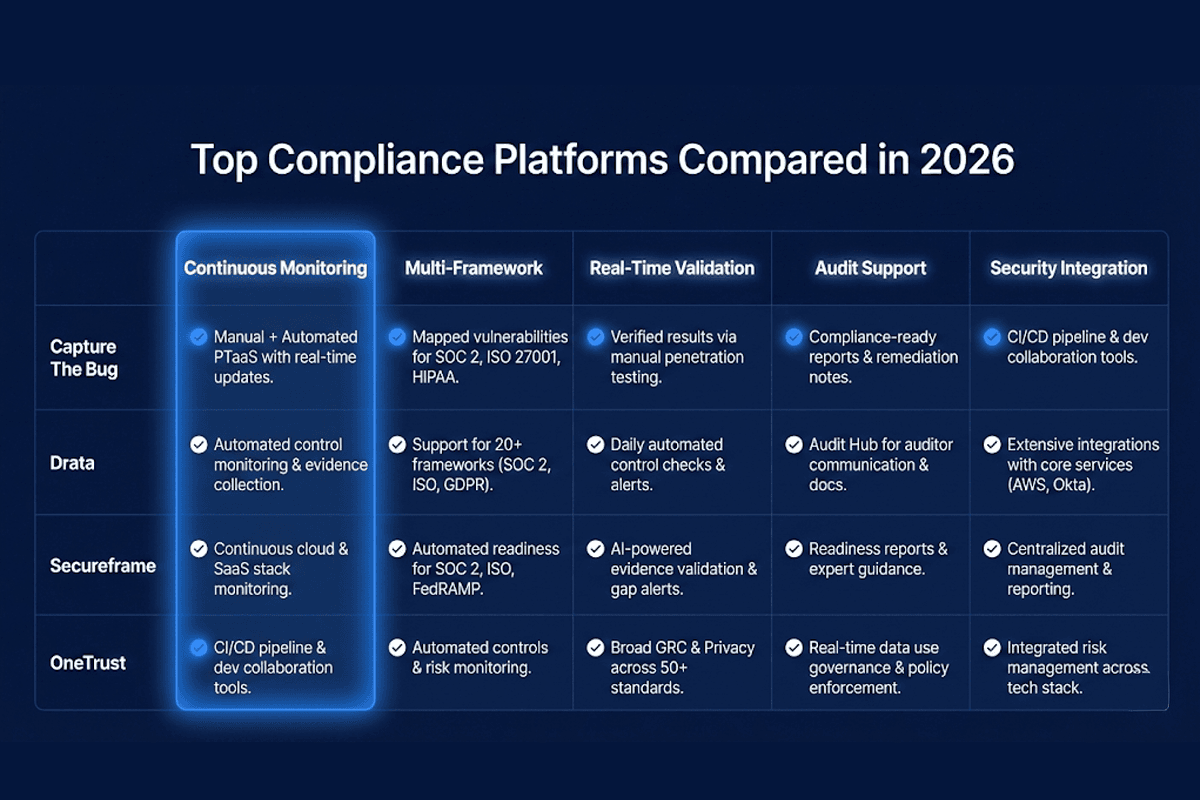Click the text 'Verified results via manual penetration testing.'

(677, 357)
